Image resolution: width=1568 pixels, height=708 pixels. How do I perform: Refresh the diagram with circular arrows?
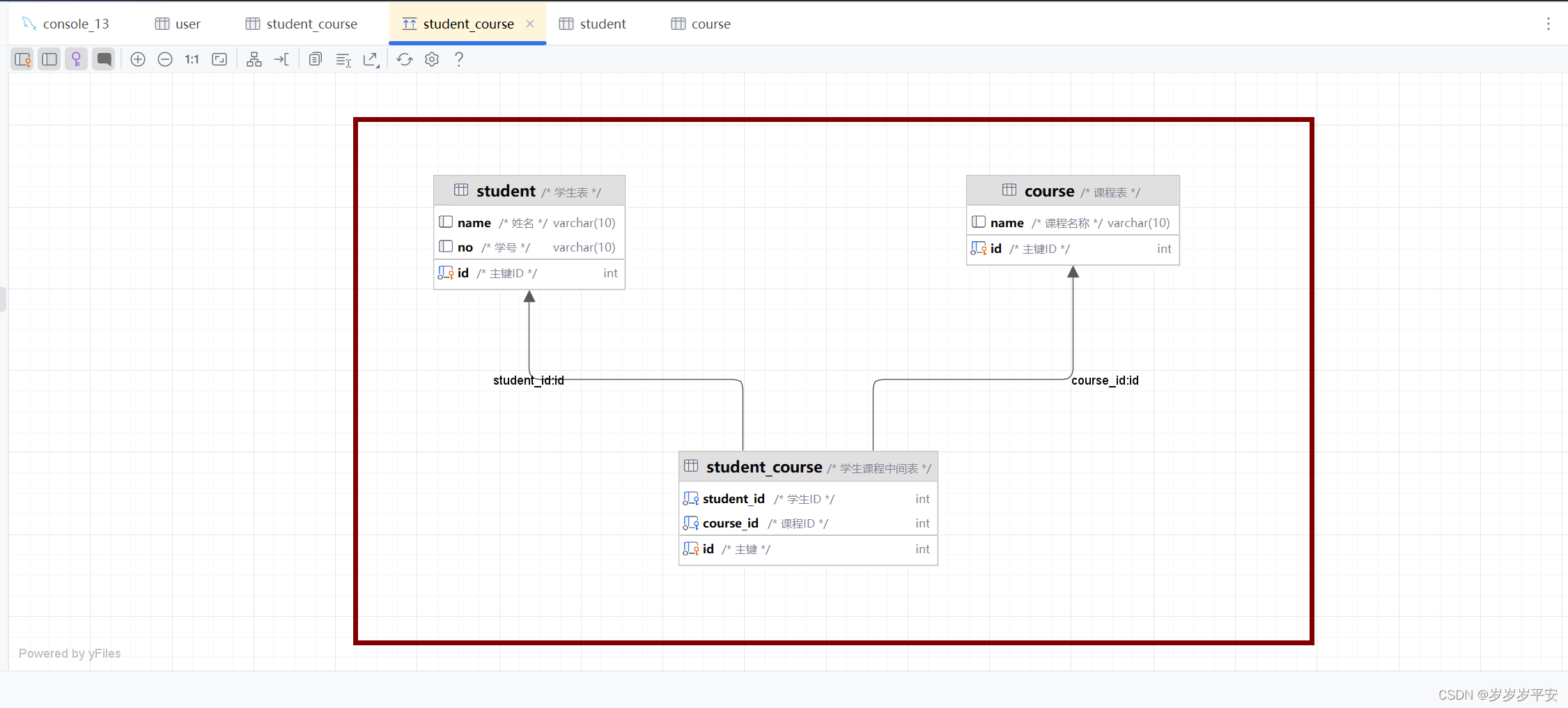[405, 59]
